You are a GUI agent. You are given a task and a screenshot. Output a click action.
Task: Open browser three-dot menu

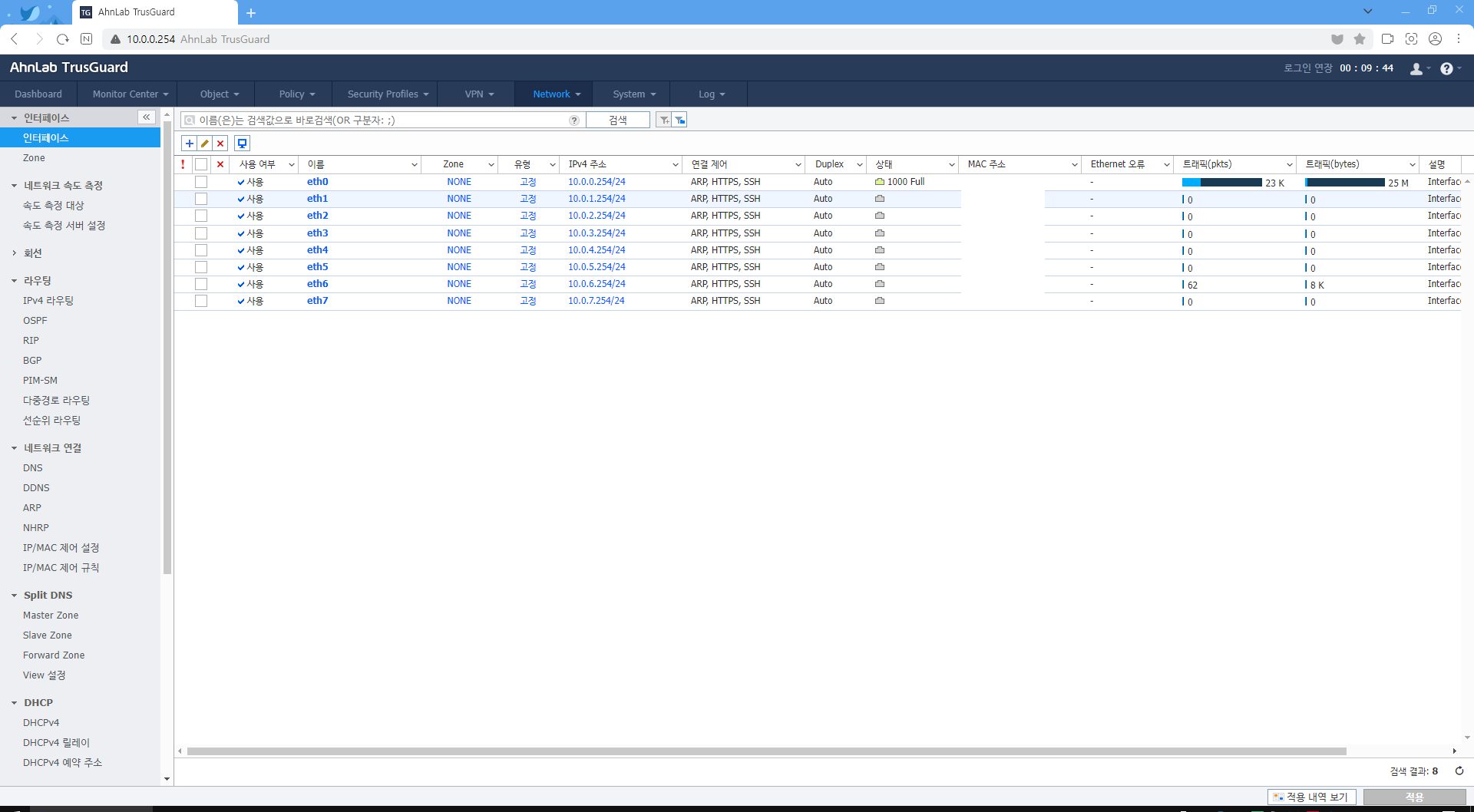[1459, 39]
